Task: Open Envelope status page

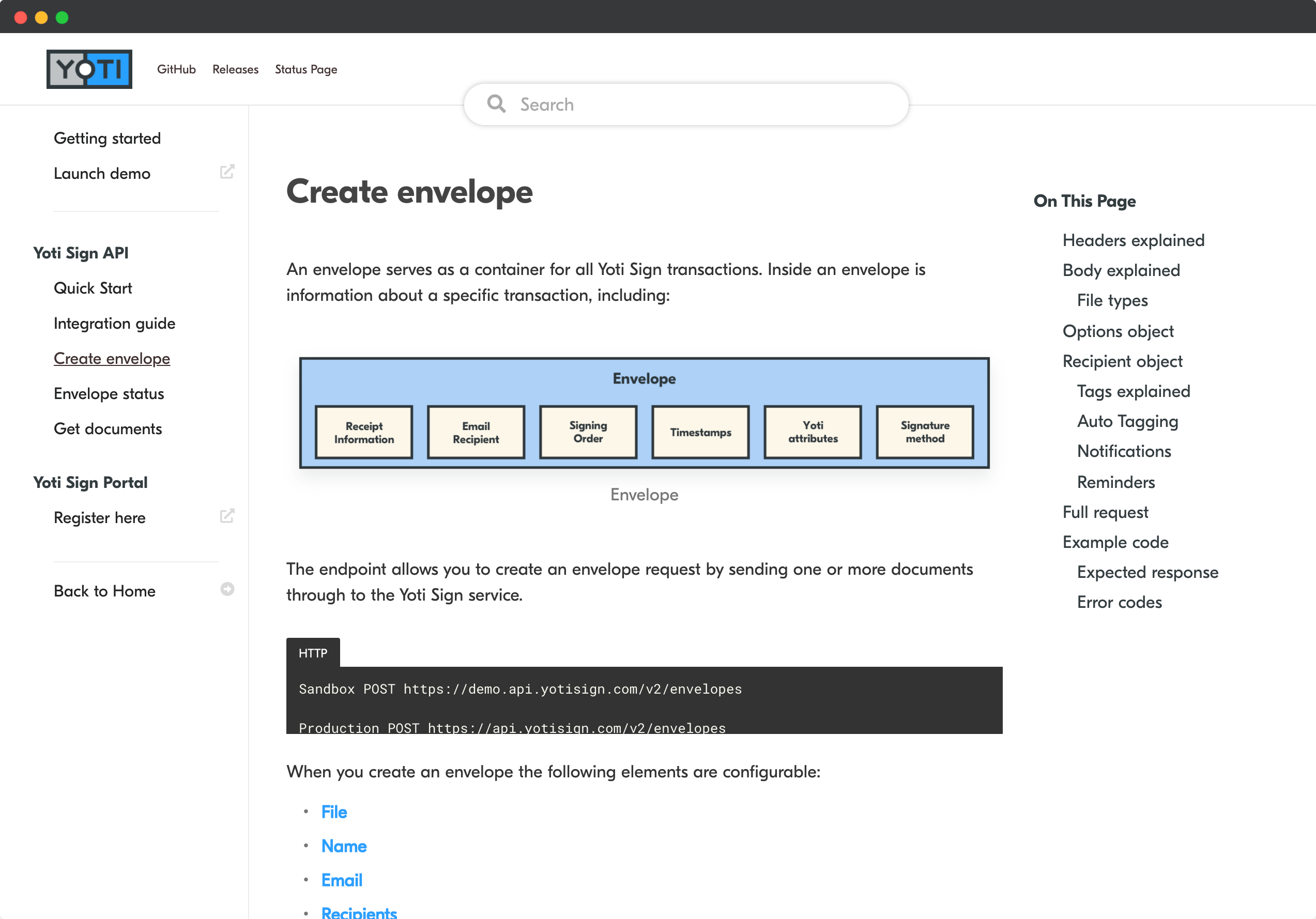Action: [109, 393]
